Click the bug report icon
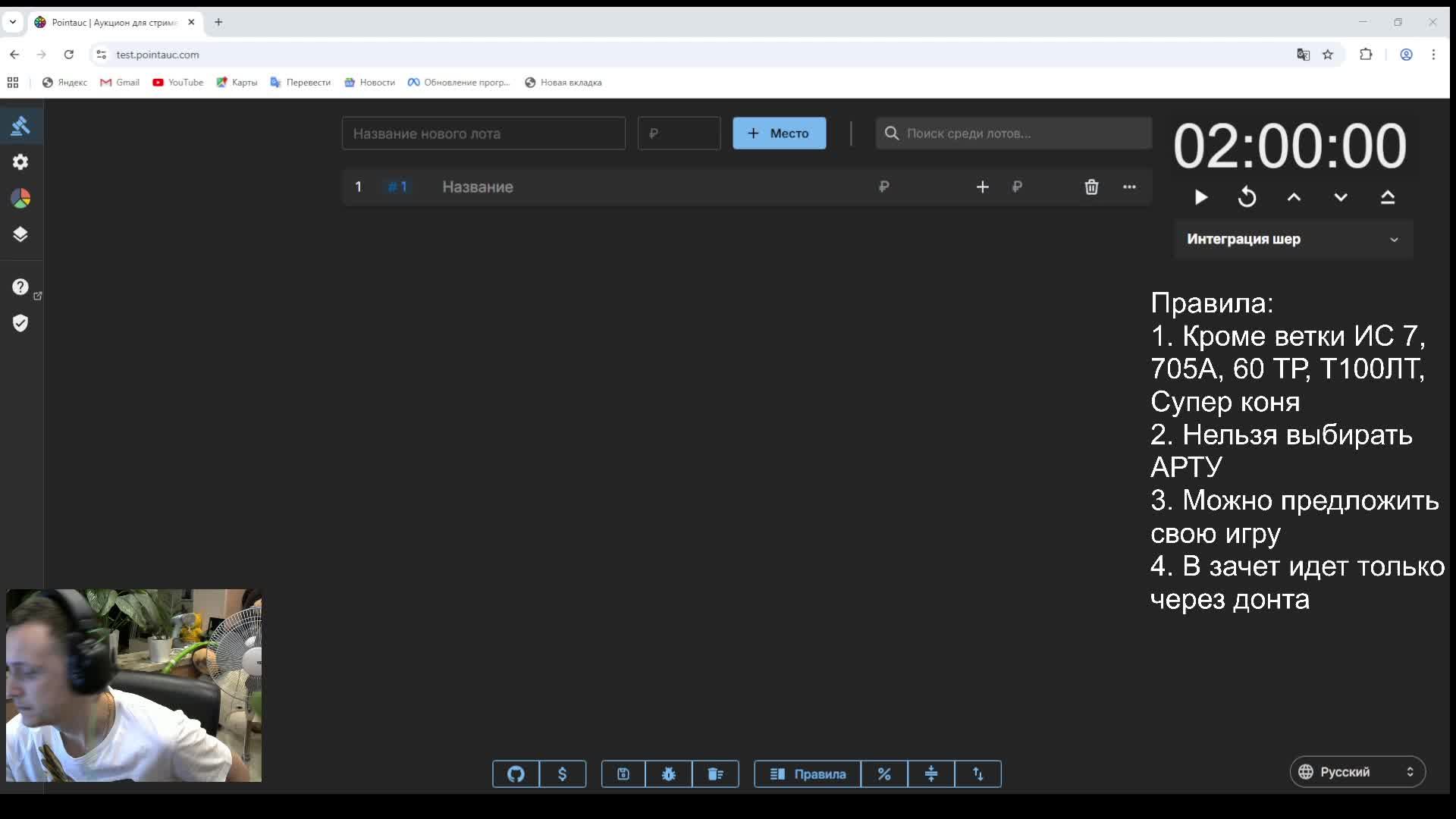This screenshot has height=819, width=1456. pos(669,774)
